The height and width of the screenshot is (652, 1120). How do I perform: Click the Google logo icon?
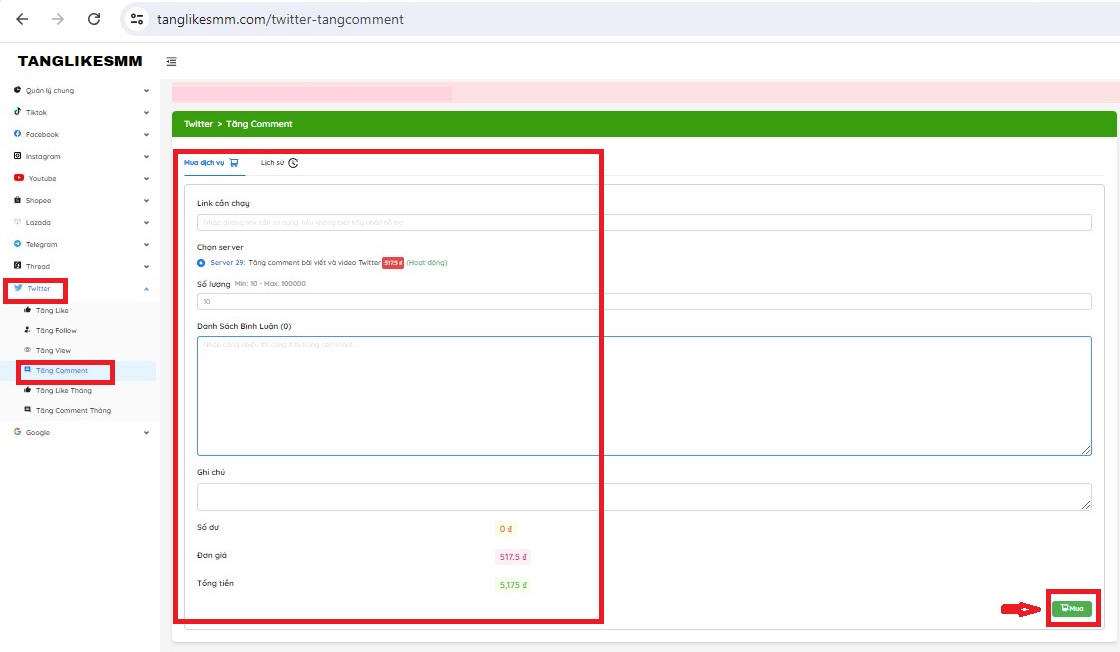[17, 432]
